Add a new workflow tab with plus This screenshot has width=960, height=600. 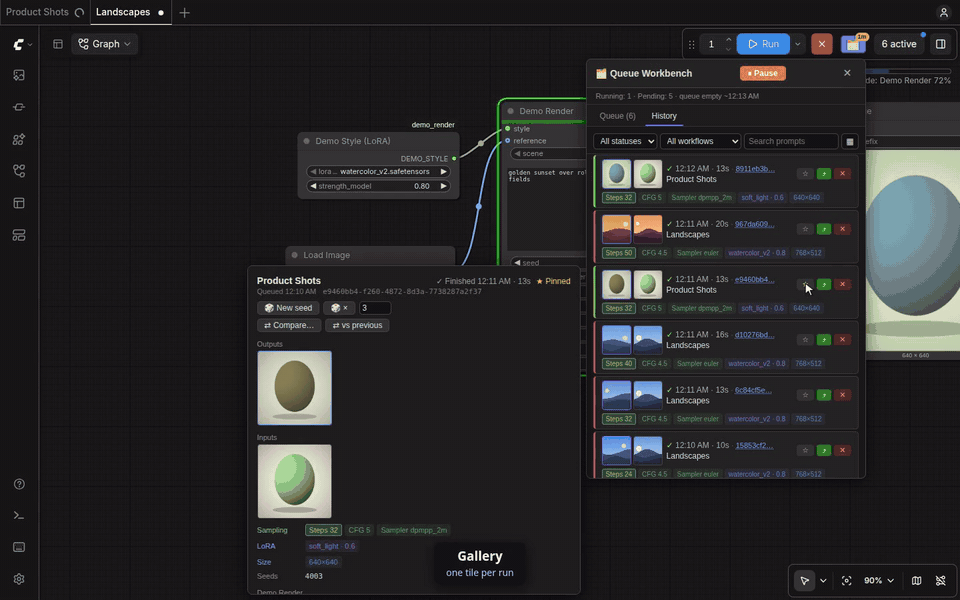184,12
